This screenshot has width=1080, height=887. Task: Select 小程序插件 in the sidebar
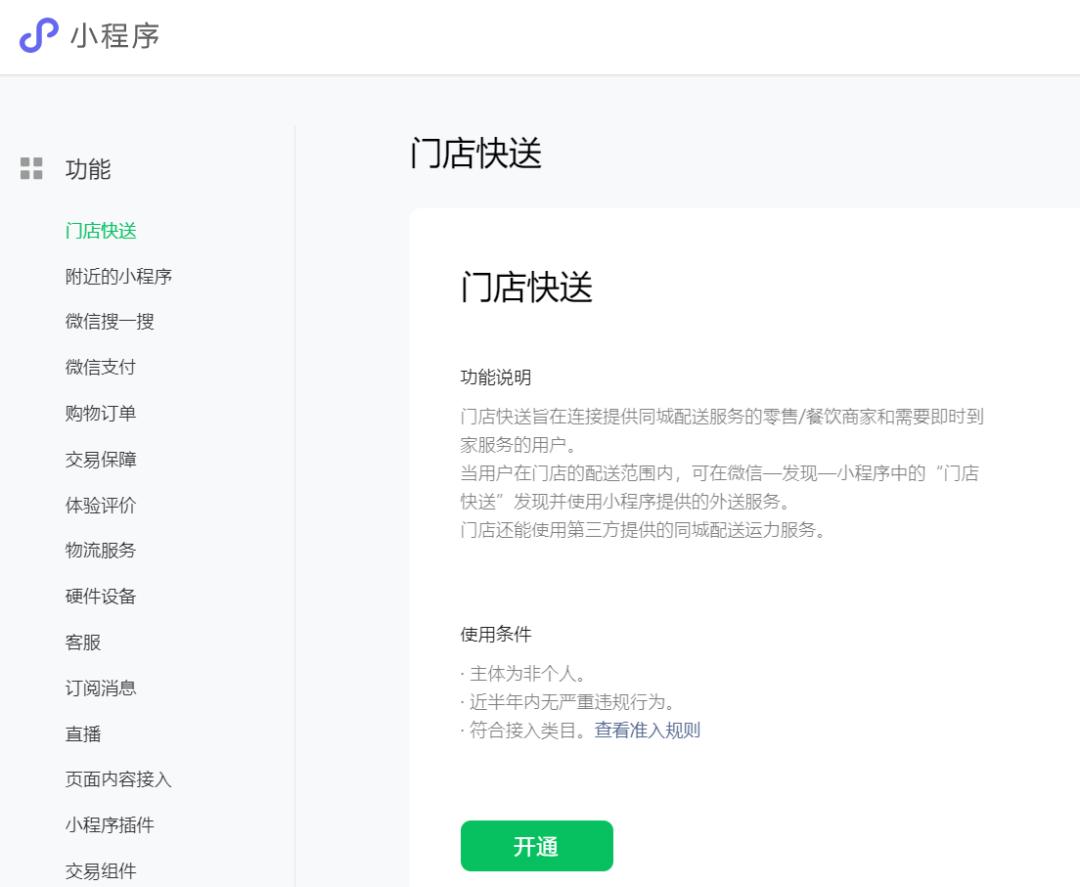pyautogui.click(x=111, y=825)
